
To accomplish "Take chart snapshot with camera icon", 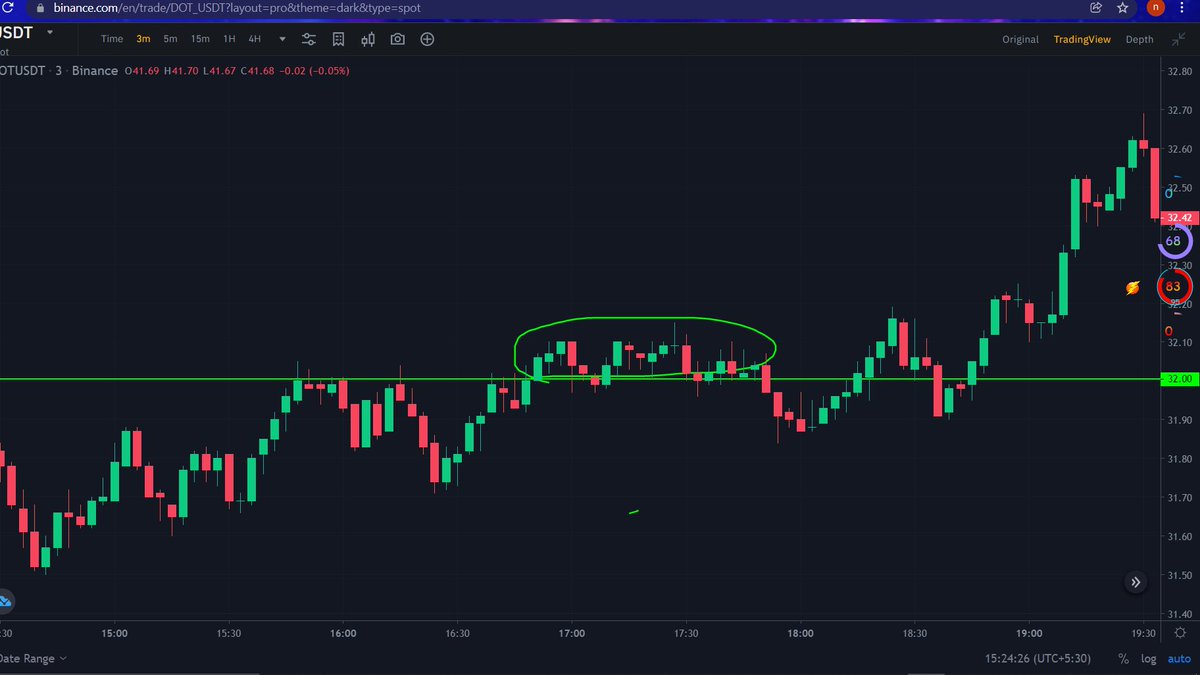I will [x=398, y=39].
